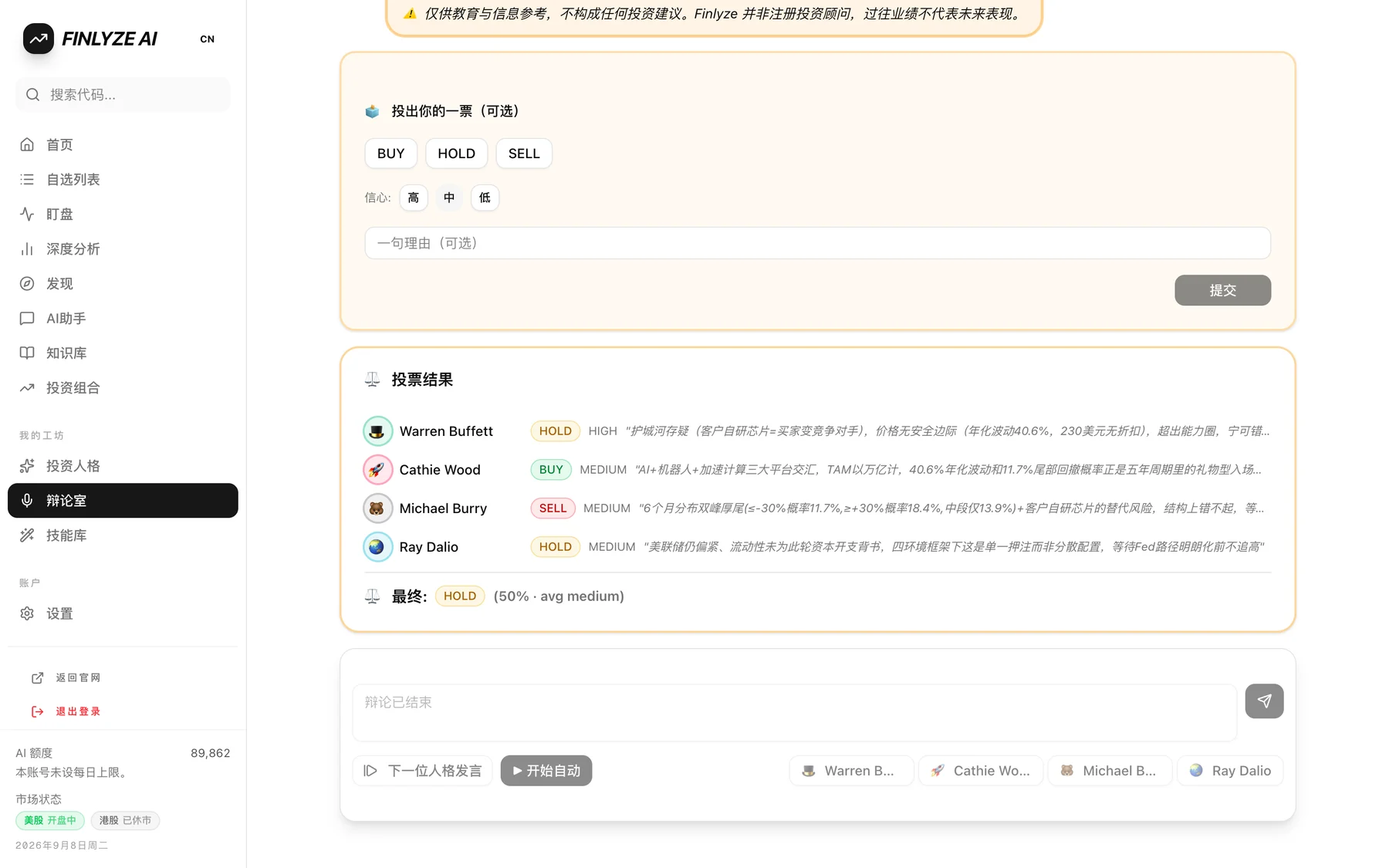Open 深度分析 in the sidebar
1389x868 pixels.
(123, 248)
